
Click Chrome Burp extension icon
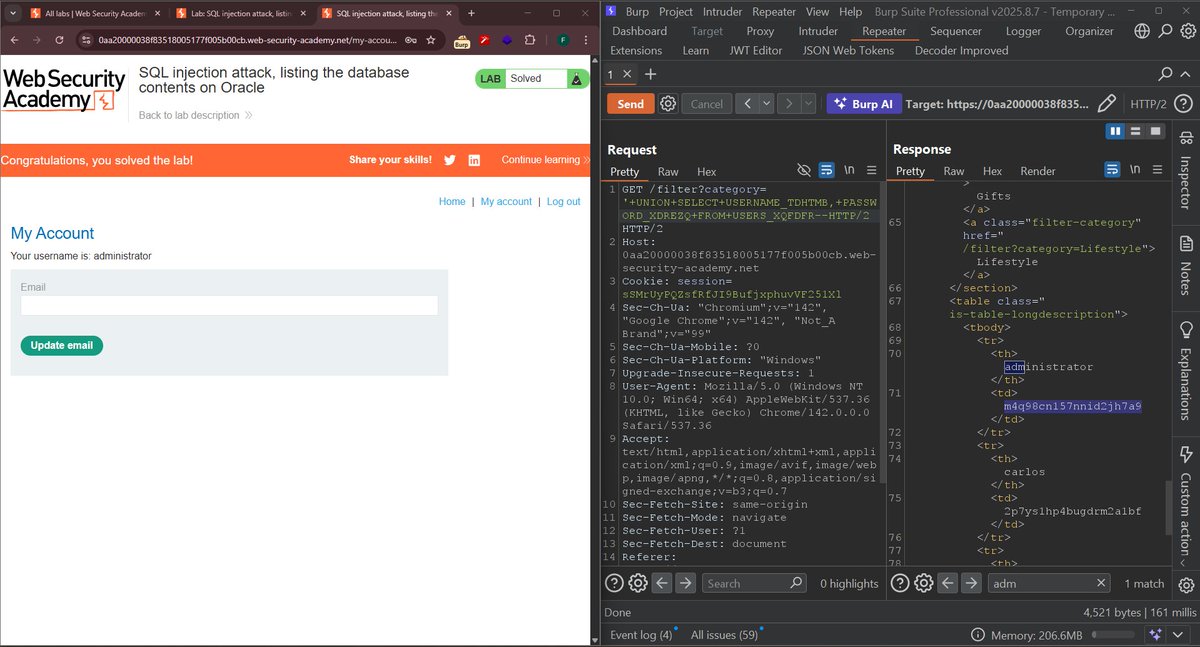pos(462,40)
